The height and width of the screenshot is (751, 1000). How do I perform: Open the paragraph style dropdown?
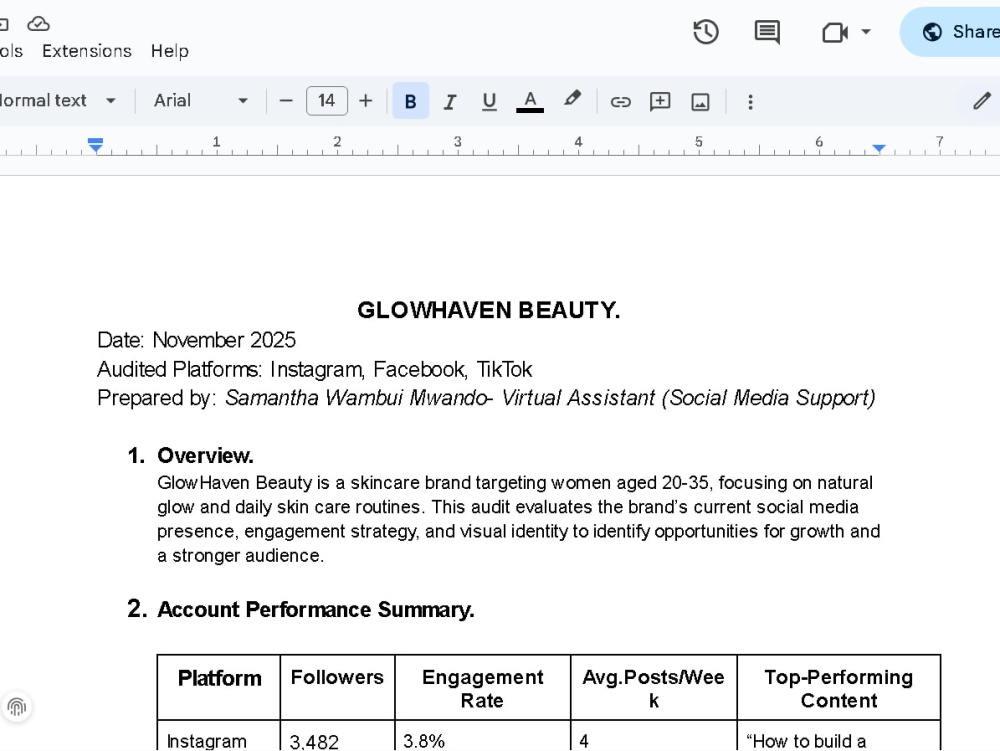click(59, 101)
